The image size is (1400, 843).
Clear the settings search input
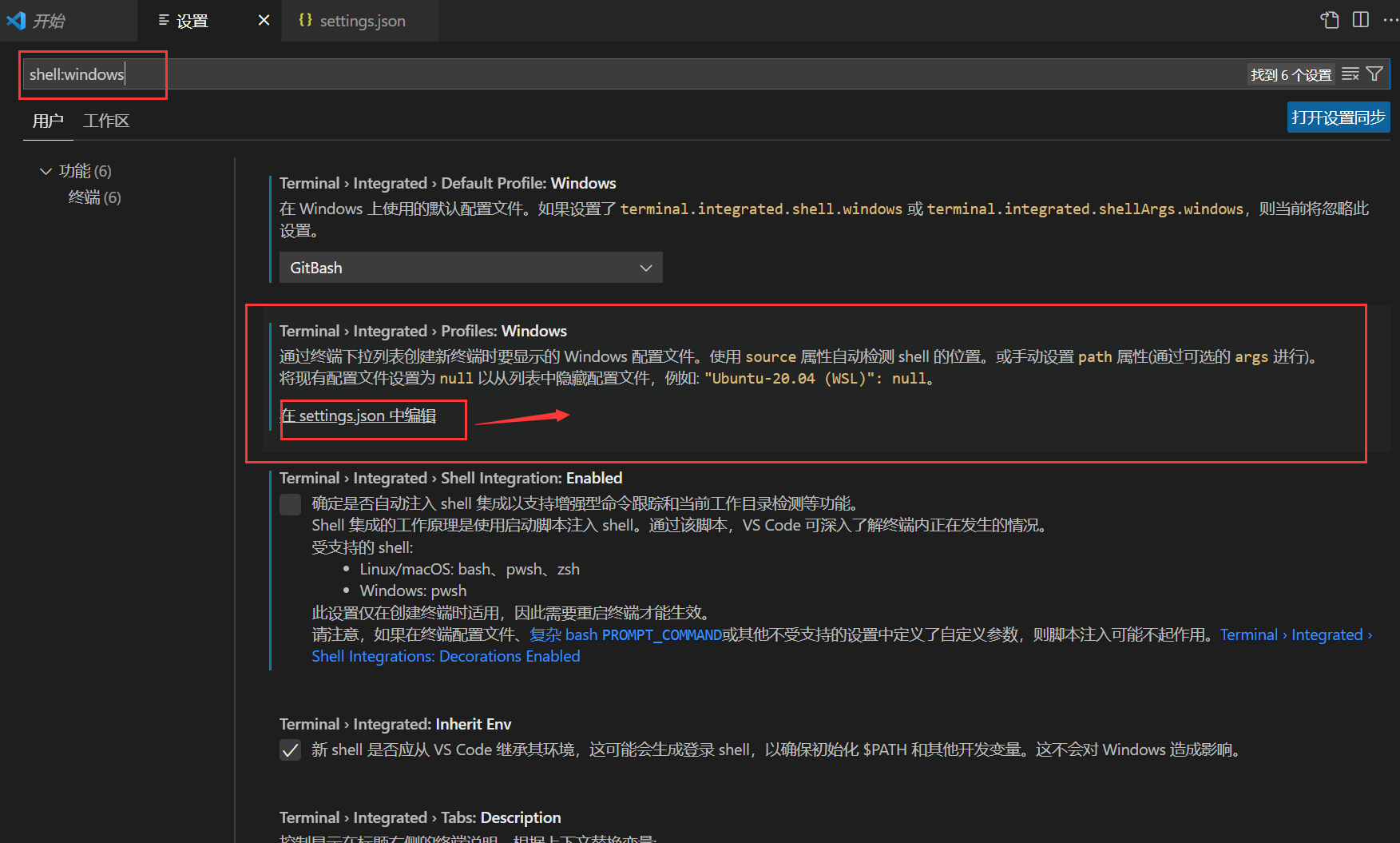[1350, 74]
